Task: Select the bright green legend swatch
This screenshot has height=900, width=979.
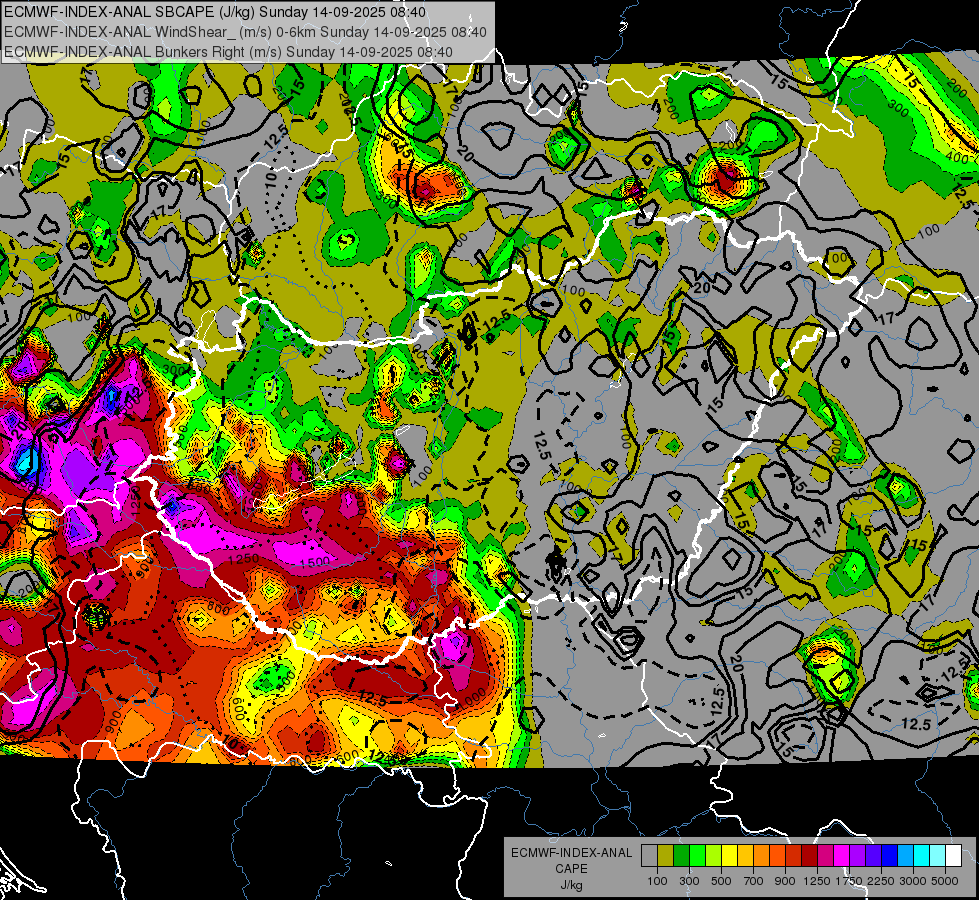Action: coord(697,856)
